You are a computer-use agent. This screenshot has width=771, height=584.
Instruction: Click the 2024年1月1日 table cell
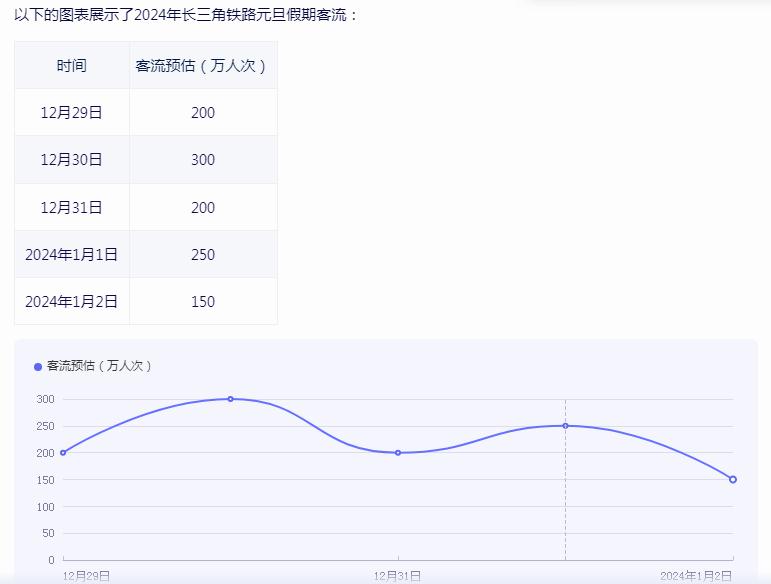pos(71,255)
